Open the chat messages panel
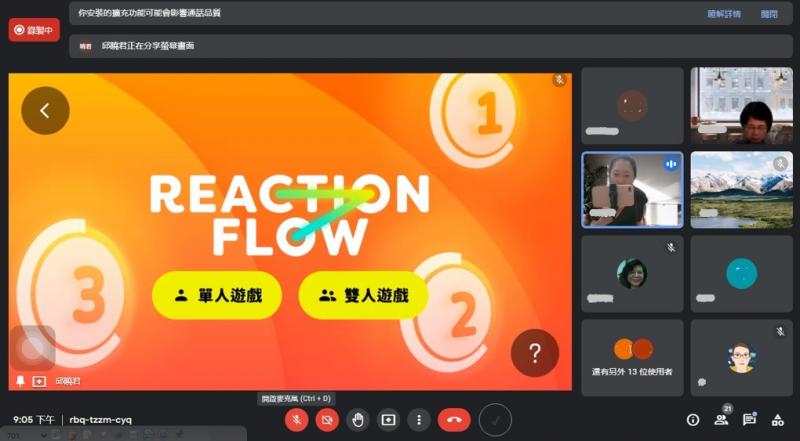 749,420
